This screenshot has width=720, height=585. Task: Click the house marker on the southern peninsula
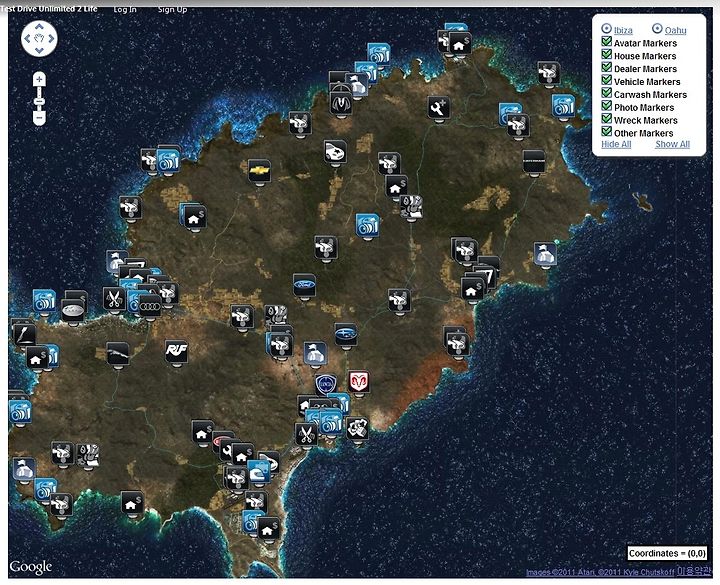tap(268, 529)
